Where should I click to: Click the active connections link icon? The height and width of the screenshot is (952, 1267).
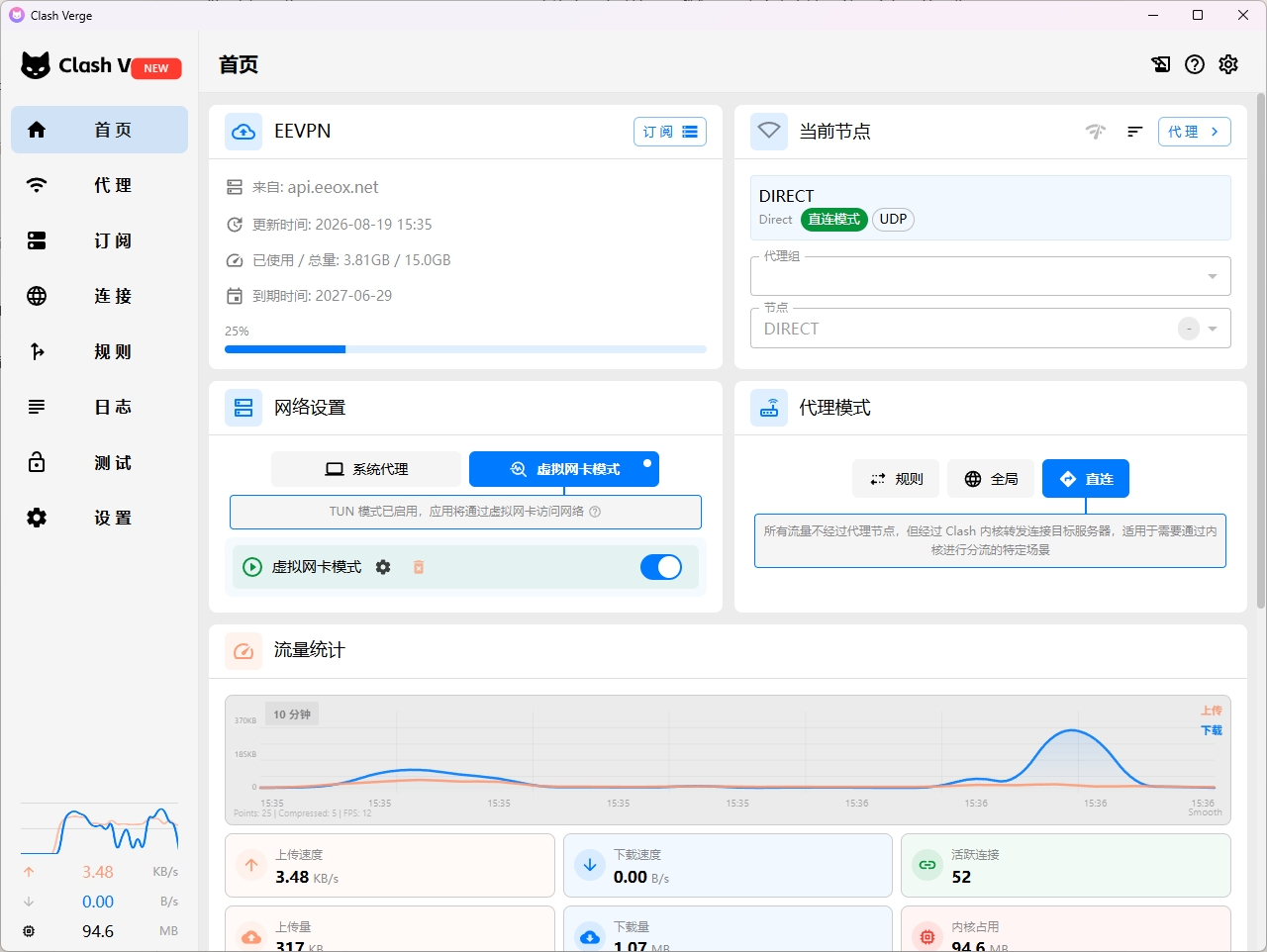tap(927, 865)
